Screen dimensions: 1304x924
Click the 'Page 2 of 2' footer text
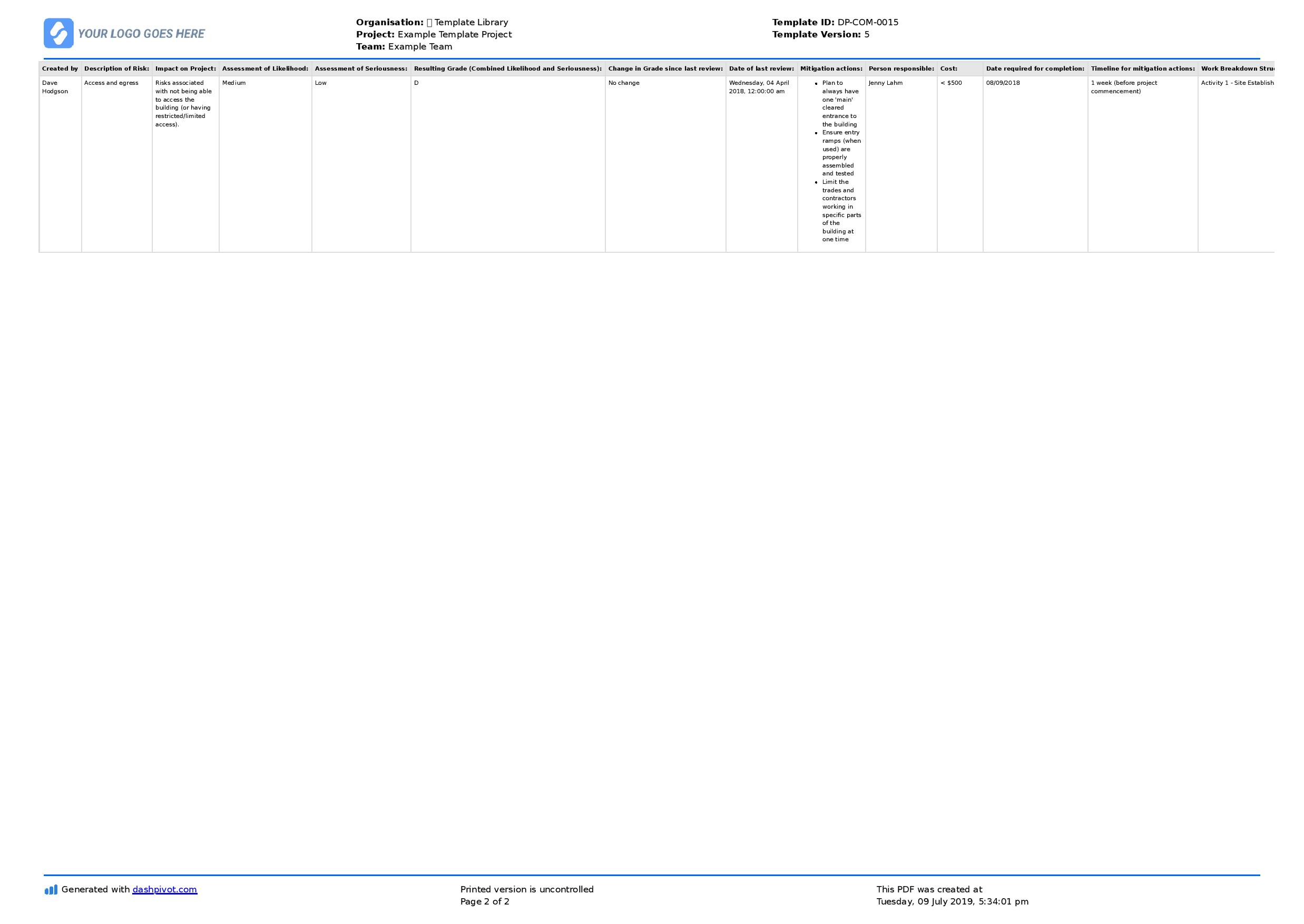pyautogui.click(x=485, y=902)
